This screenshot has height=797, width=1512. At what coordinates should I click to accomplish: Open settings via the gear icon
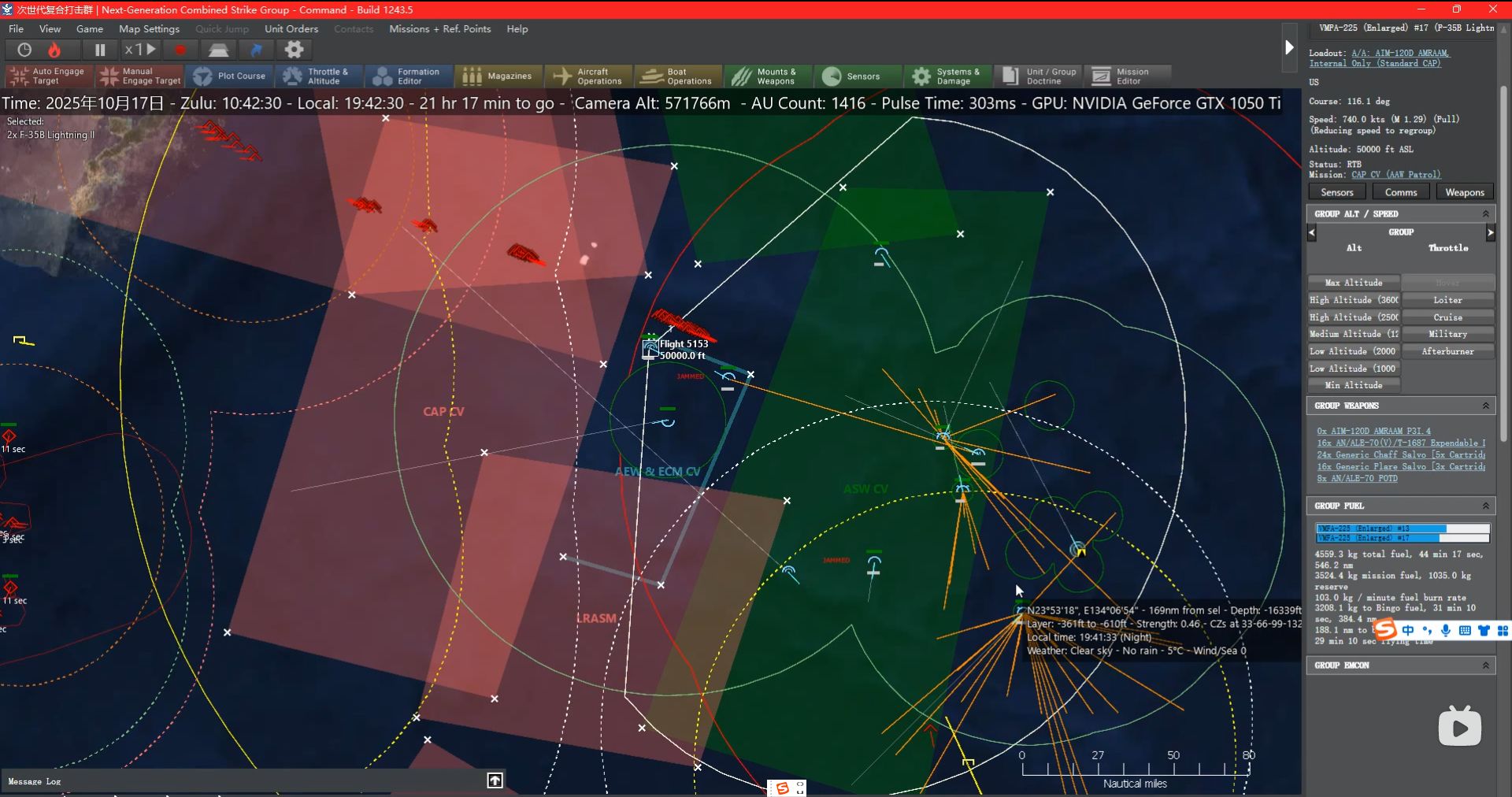click(x=294, y=50)
